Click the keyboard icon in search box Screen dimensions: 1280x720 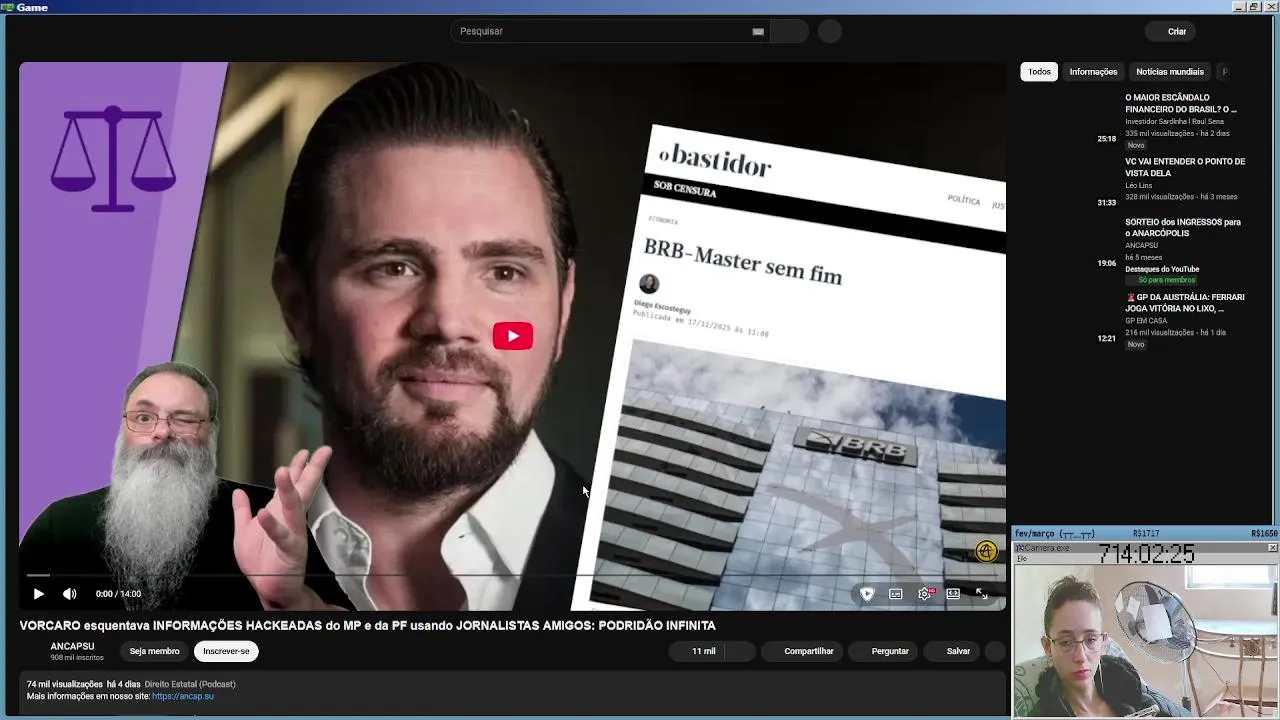click(758, 32)
